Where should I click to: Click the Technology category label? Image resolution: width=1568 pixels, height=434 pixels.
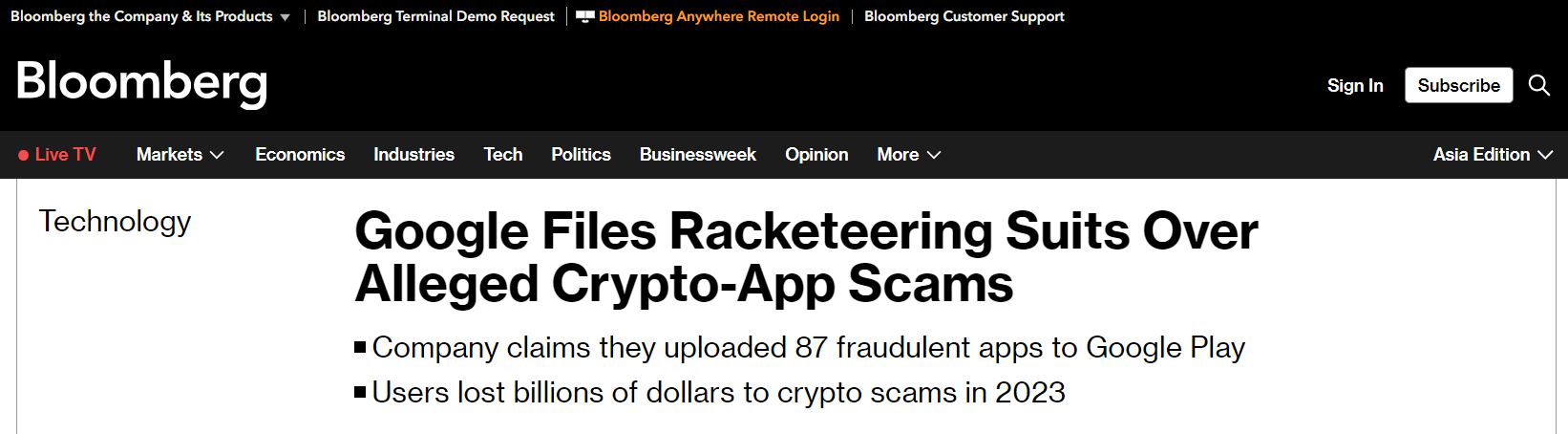(x=115, y=222)
